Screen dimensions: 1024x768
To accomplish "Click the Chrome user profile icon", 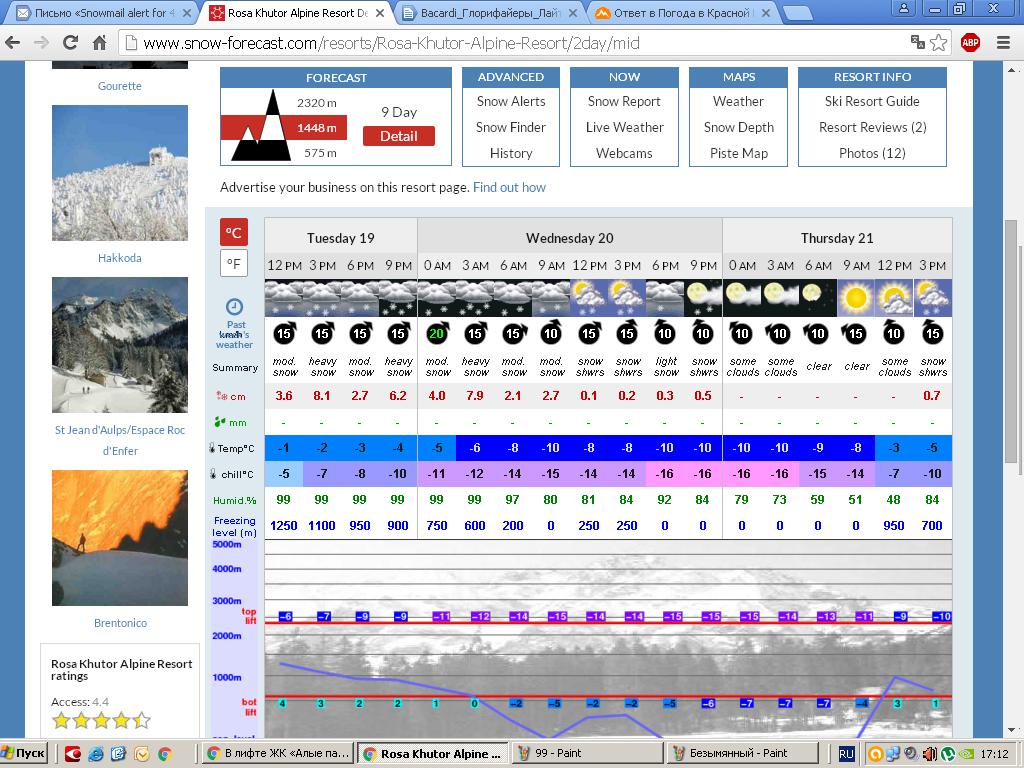I will [x=904, y=9].
